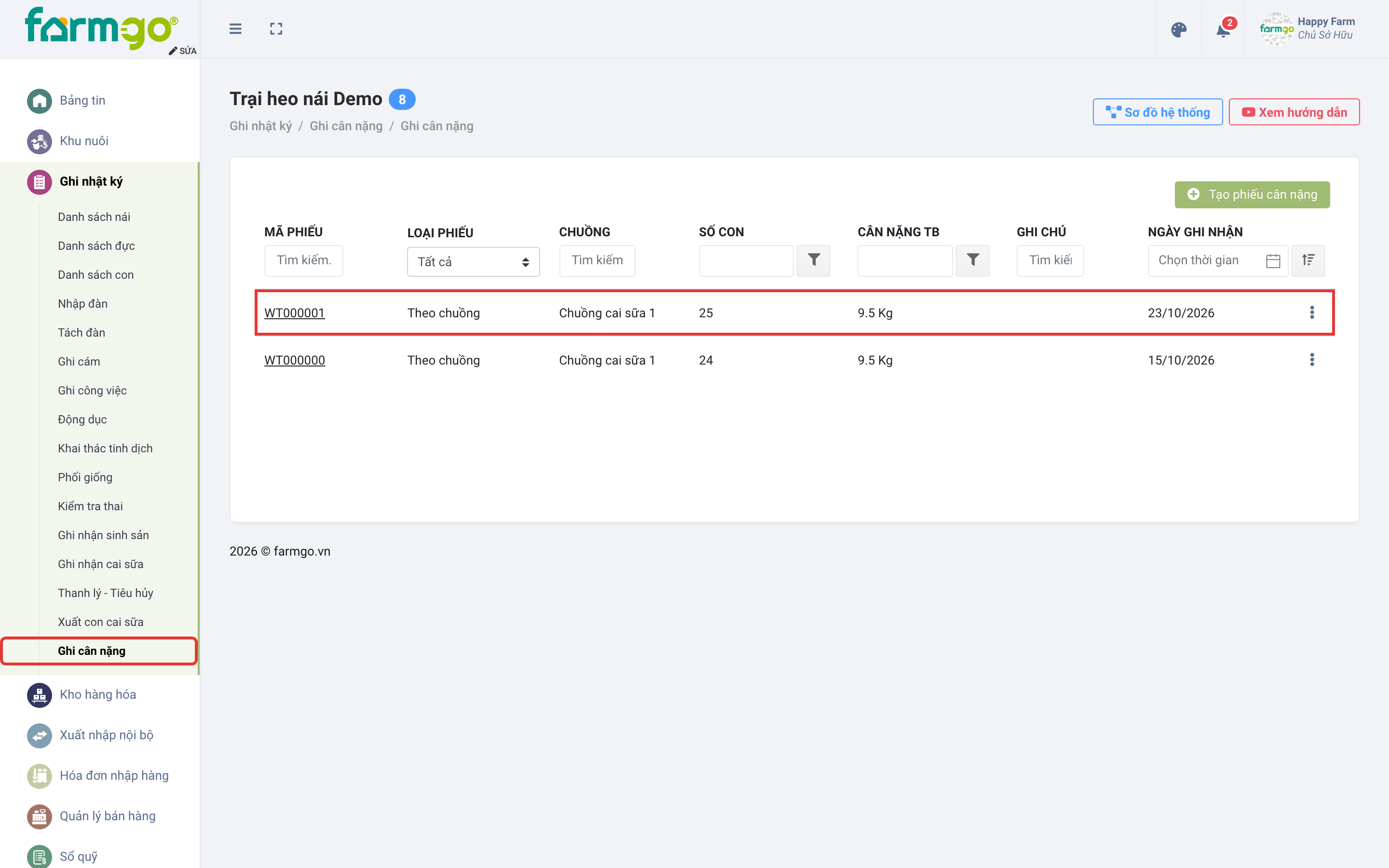
Task: Click Ghi nhật ký breadcrumb link
Action: 260,126
